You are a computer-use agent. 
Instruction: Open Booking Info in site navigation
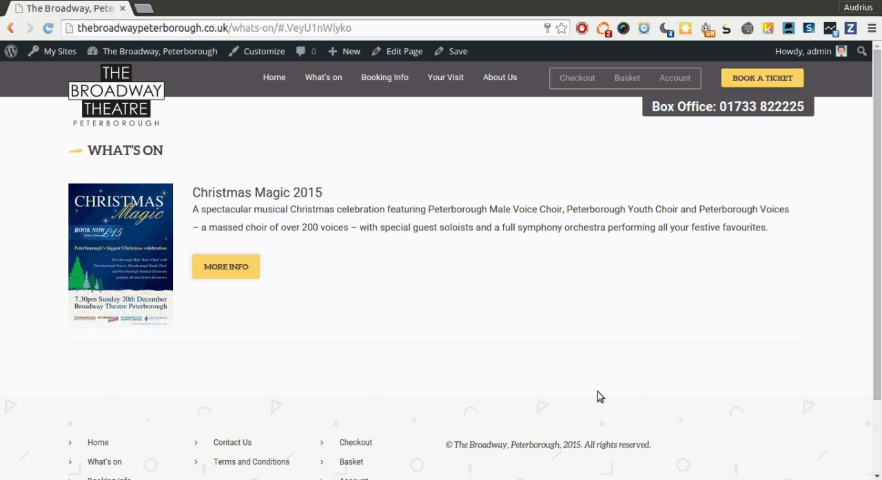coord(385,77)
